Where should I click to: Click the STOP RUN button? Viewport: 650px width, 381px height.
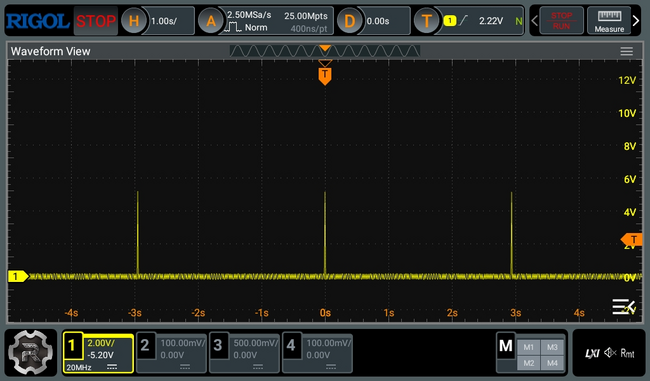pos(561,20)
